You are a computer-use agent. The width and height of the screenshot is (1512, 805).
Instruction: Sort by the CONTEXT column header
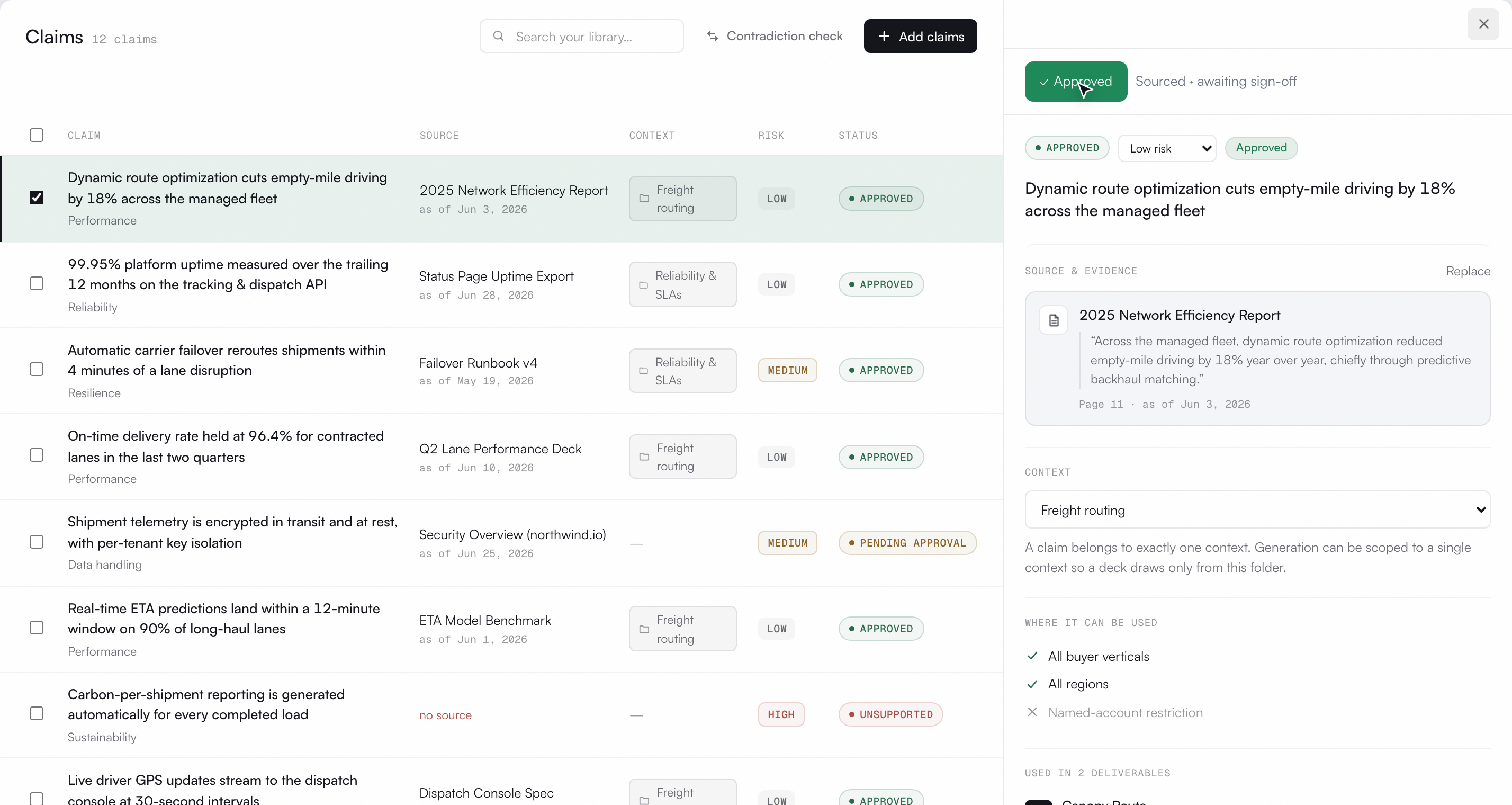coord(652,135)
